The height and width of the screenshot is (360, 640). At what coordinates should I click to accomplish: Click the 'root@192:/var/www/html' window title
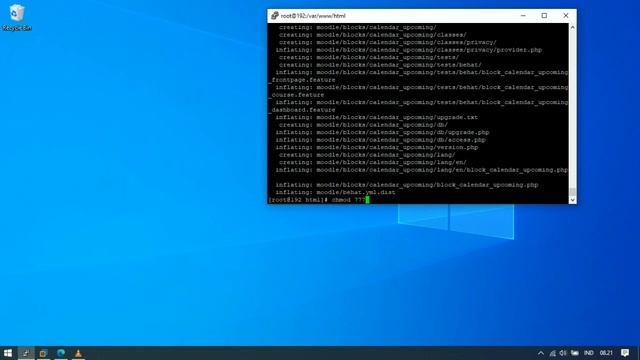(x=313, y=16)
